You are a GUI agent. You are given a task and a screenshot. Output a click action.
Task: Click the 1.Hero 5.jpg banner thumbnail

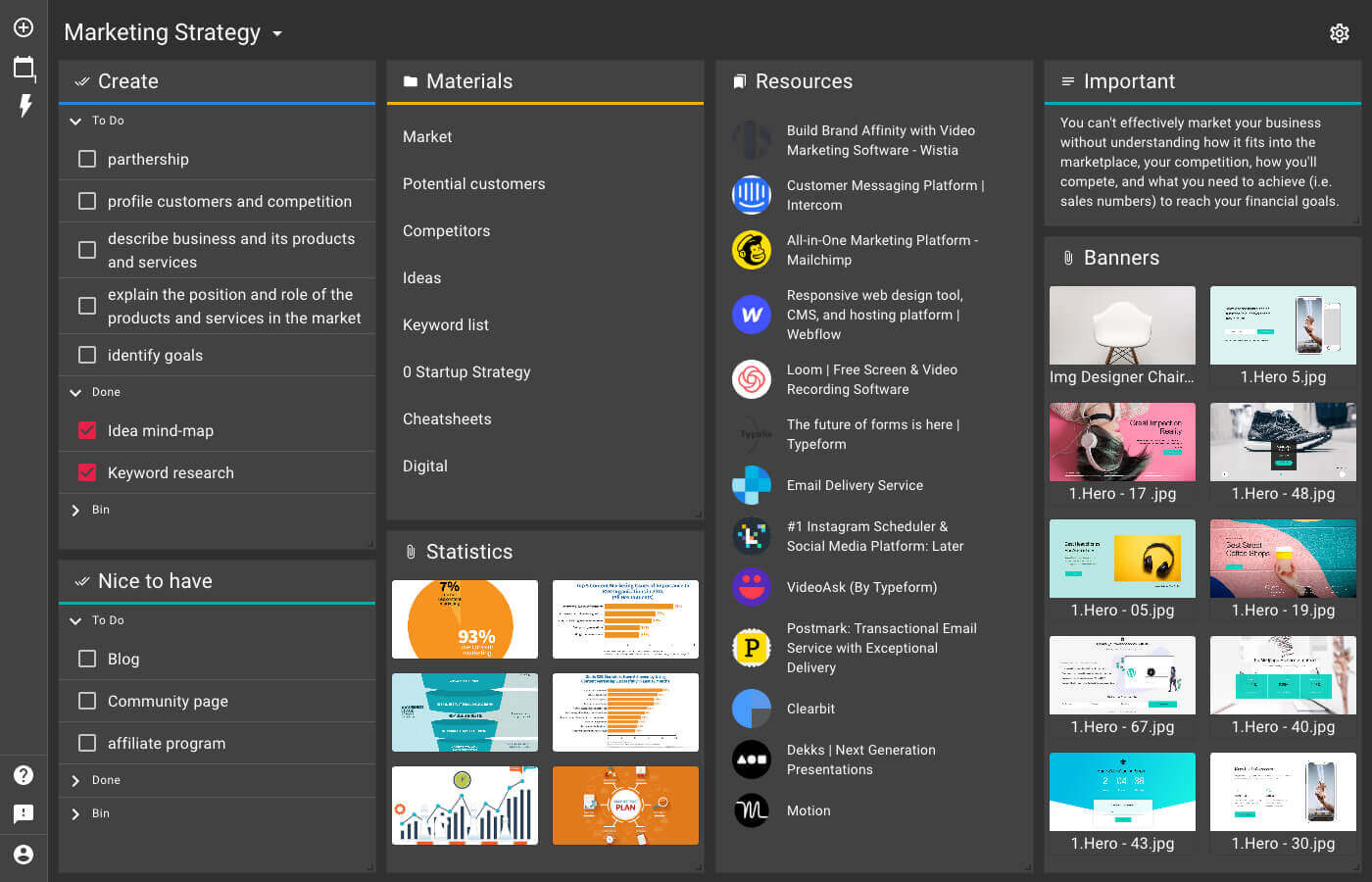tap(1283, 325)
